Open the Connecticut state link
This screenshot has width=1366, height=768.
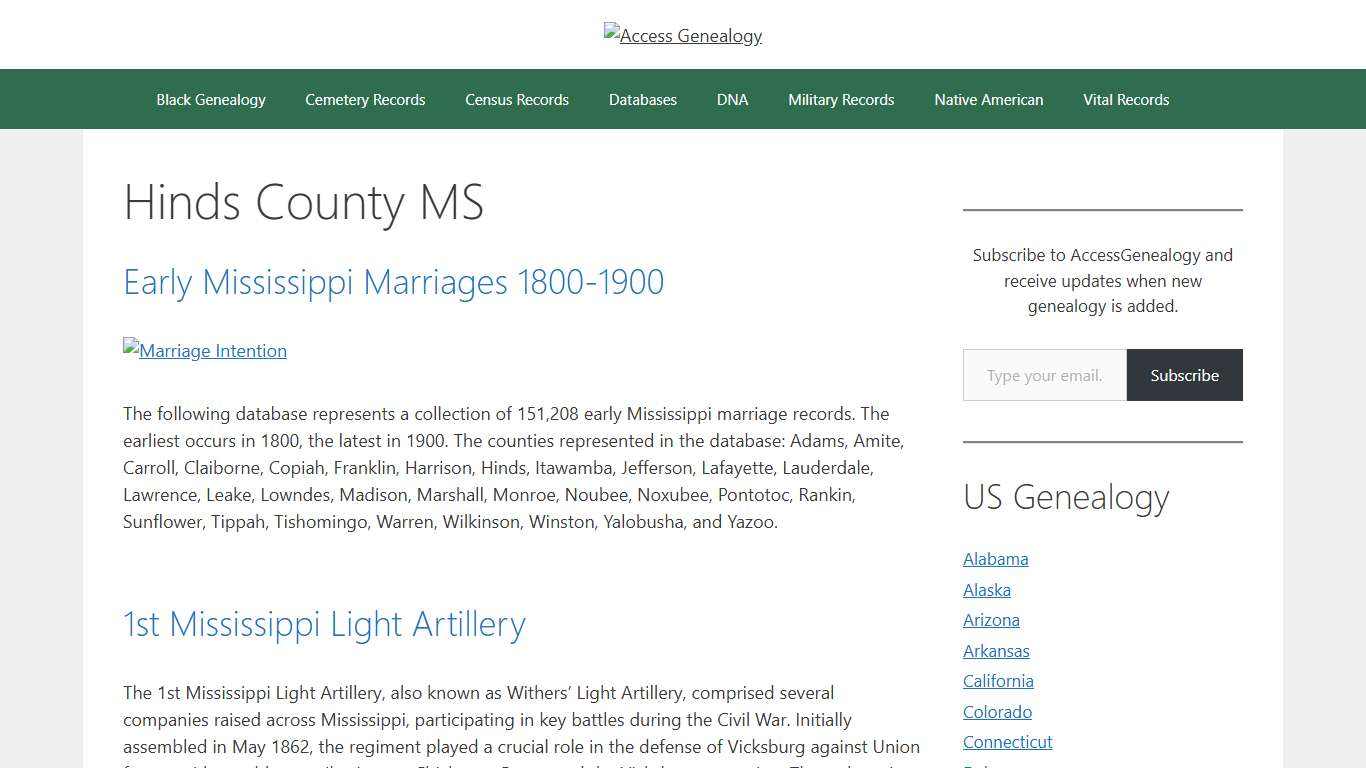(x=1007, y=742)
